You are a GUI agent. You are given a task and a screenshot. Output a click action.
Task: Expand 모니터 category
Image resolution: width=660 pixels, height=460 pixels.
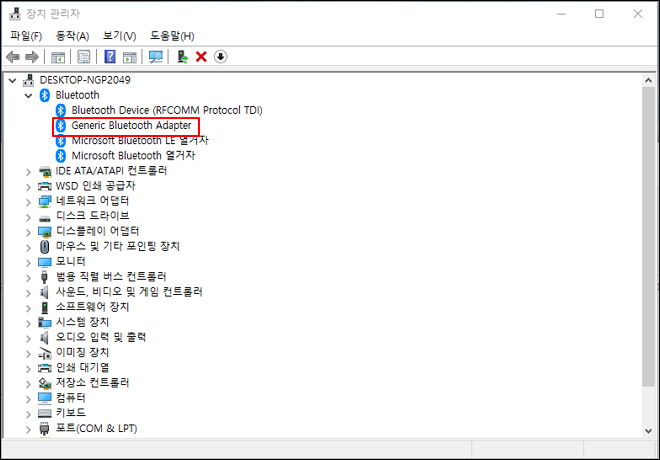click(x=28, y=263)
